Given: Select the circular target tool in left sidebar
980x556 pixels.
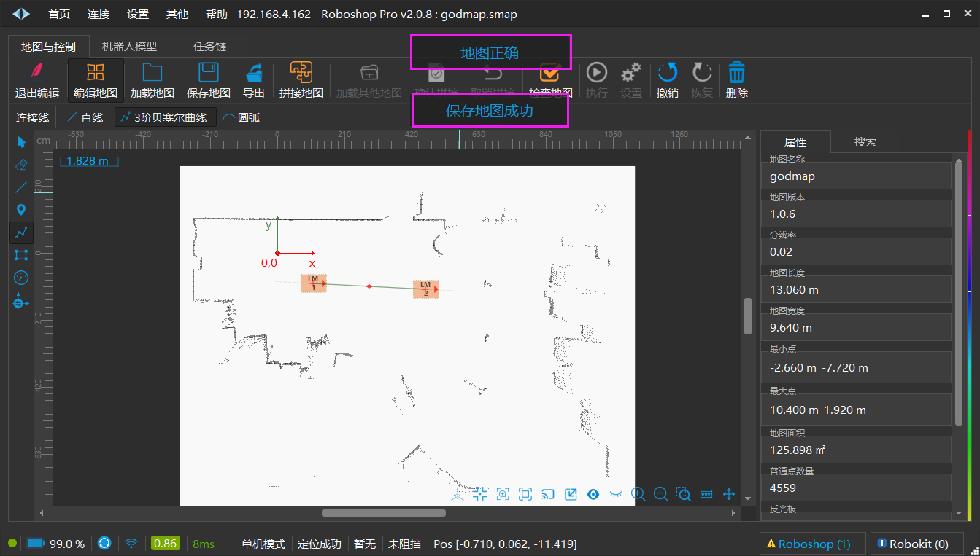Looking at the screenshot, I should [21, 277].
